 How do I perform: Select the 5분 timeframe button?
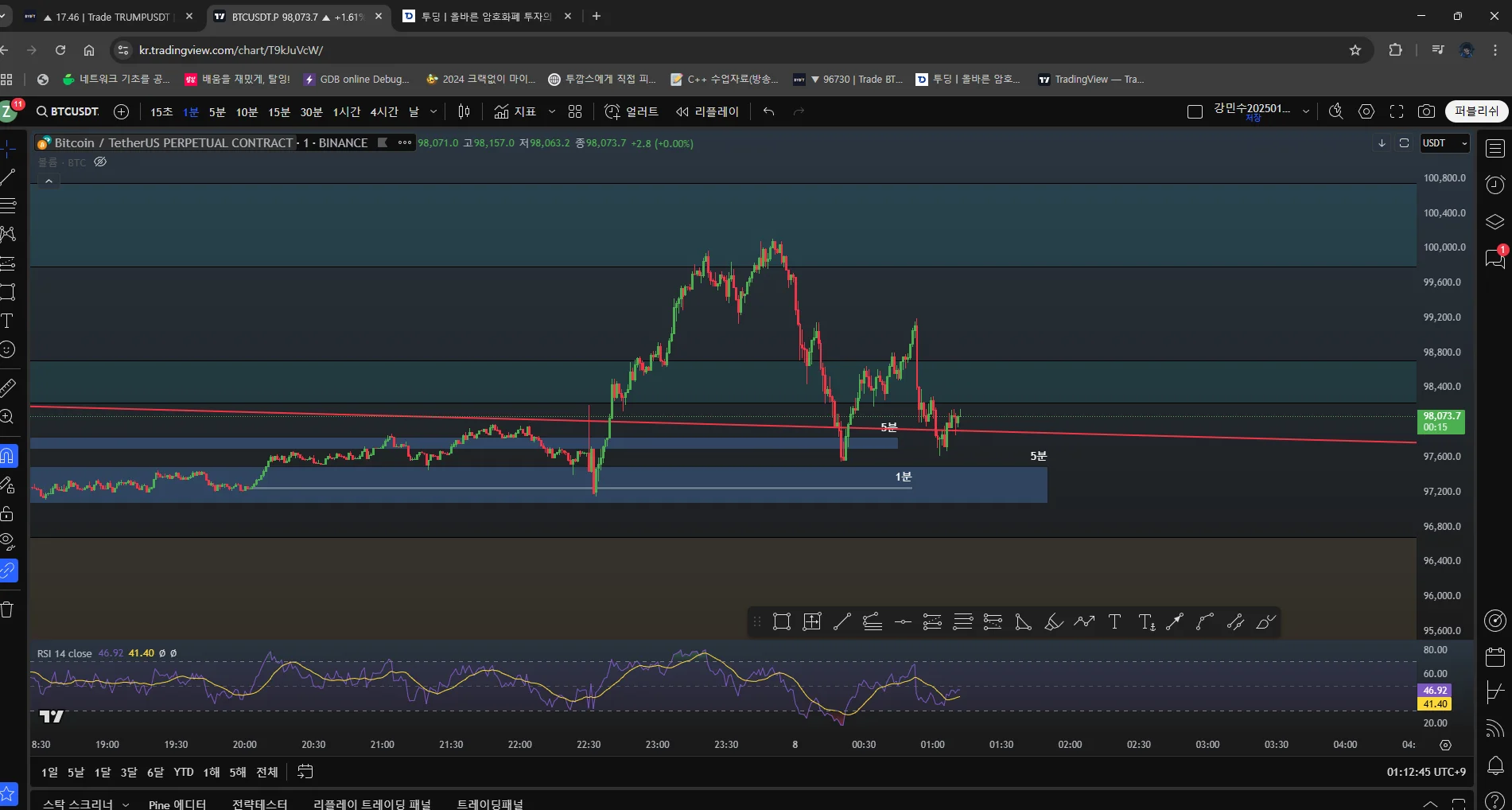217,112
